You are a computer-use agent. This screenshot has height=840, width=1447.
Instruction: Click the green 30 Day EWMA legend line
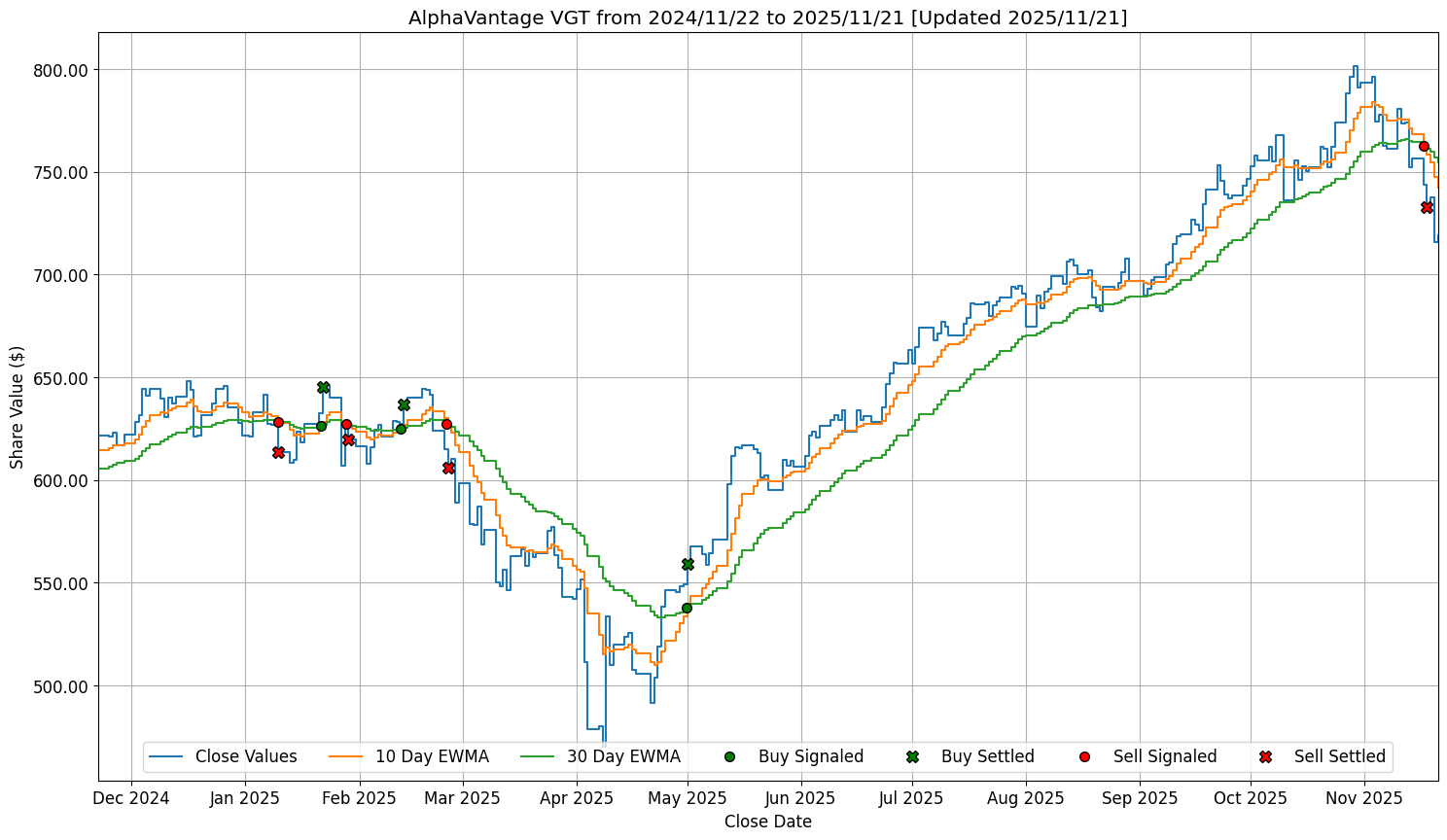click(x=539, y=756)
